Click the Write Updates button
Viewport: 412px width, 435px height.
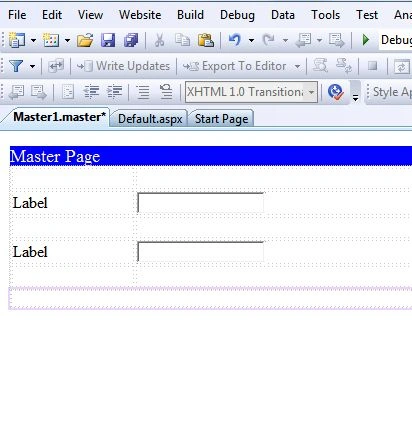pos(123,66)
